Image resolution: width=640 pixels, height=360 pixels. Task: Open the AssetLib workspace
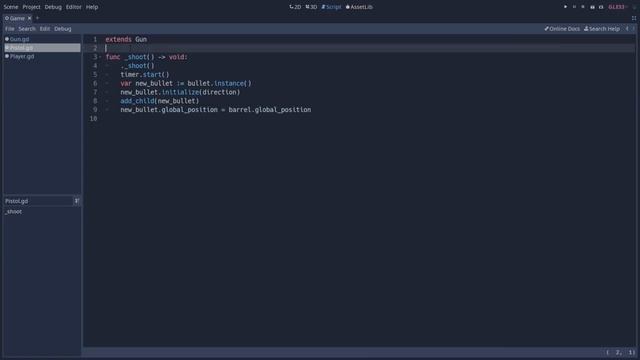359,7
